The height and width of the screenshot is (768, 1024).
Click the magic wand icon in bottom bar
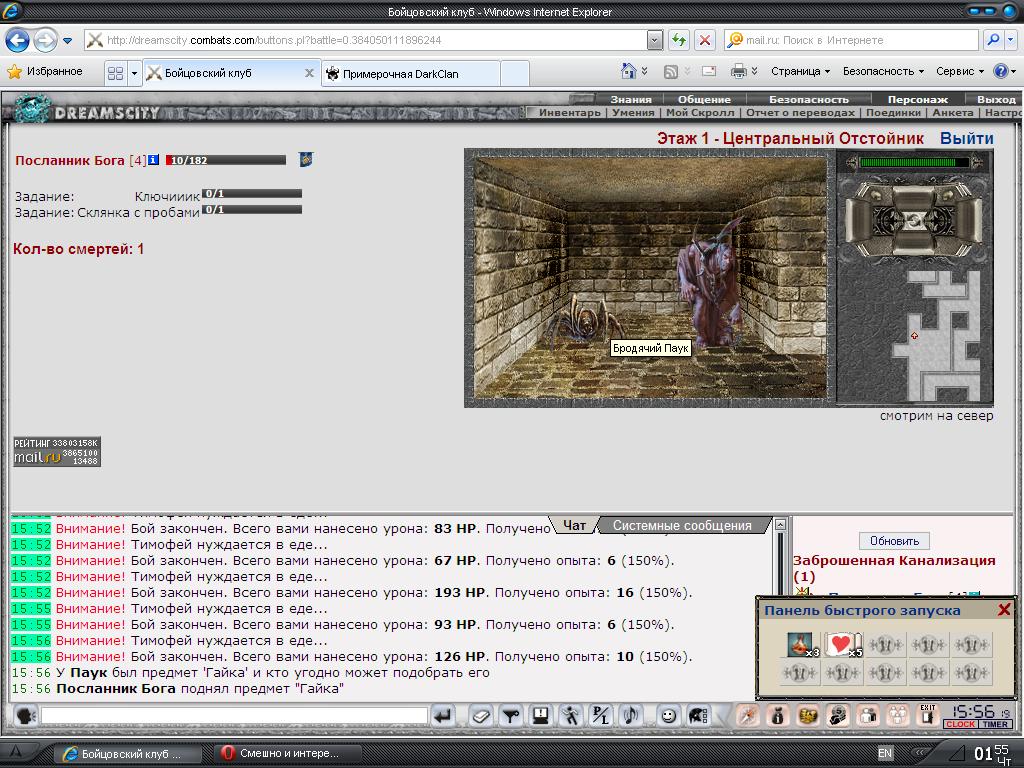[x=748, y=716]
